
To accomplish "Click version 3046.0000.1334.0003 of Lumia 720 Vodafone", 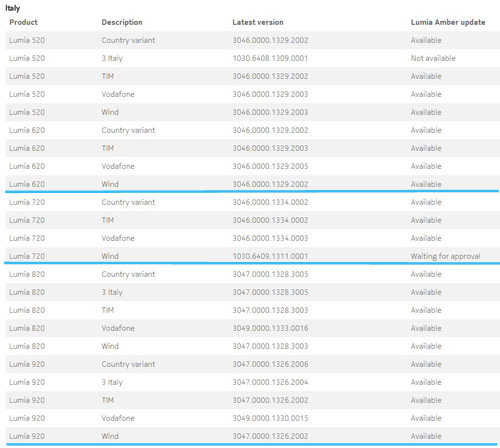I will pyautogui.click(x=270, y=238).
